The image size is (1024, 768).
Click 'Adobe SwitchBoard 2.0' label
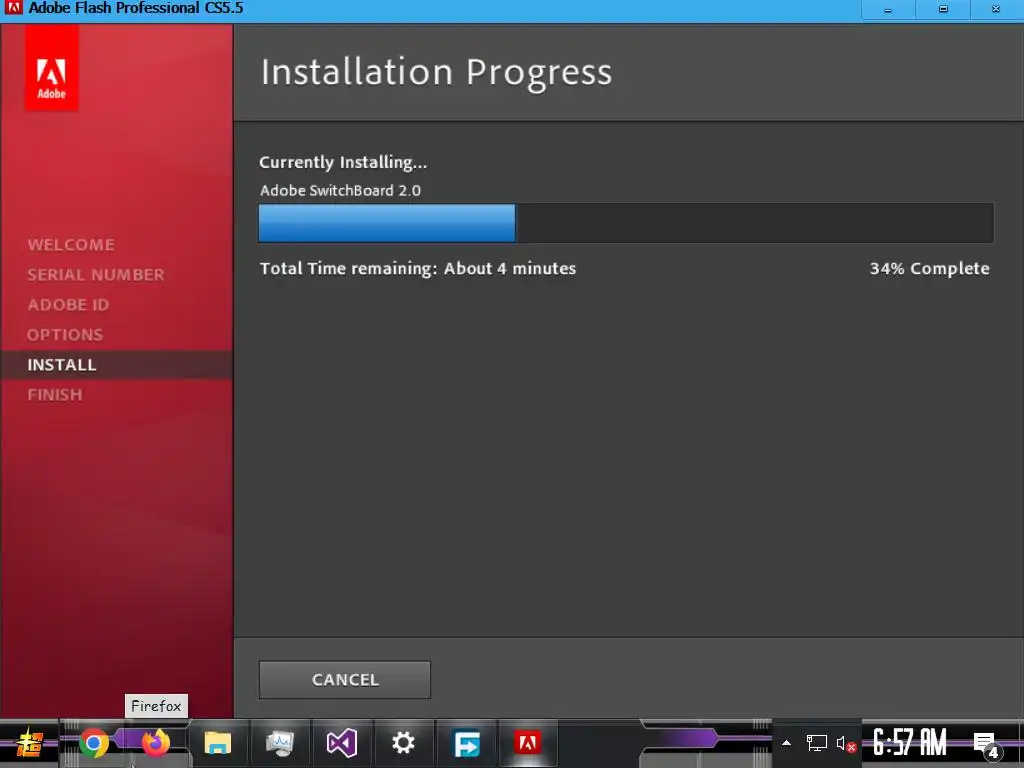pos(340,191)
